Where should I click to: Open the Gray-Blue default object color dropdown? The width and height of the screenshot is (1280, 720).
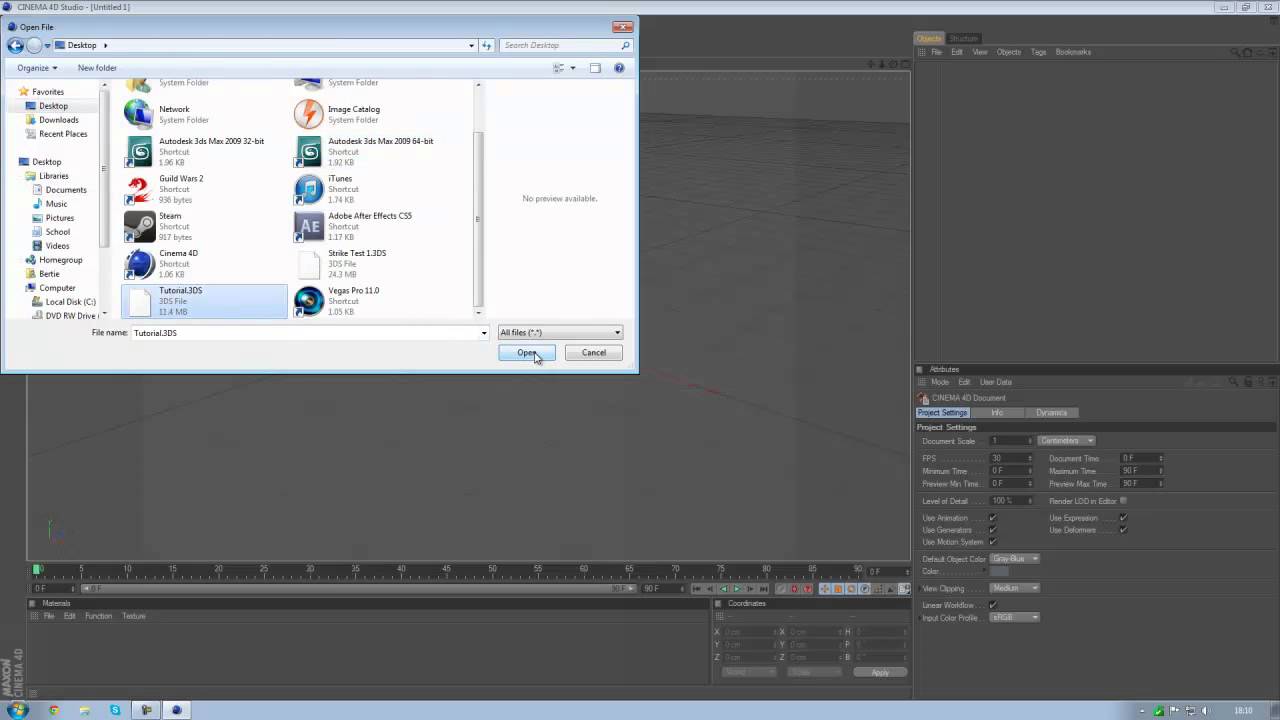coord(1015,559)
